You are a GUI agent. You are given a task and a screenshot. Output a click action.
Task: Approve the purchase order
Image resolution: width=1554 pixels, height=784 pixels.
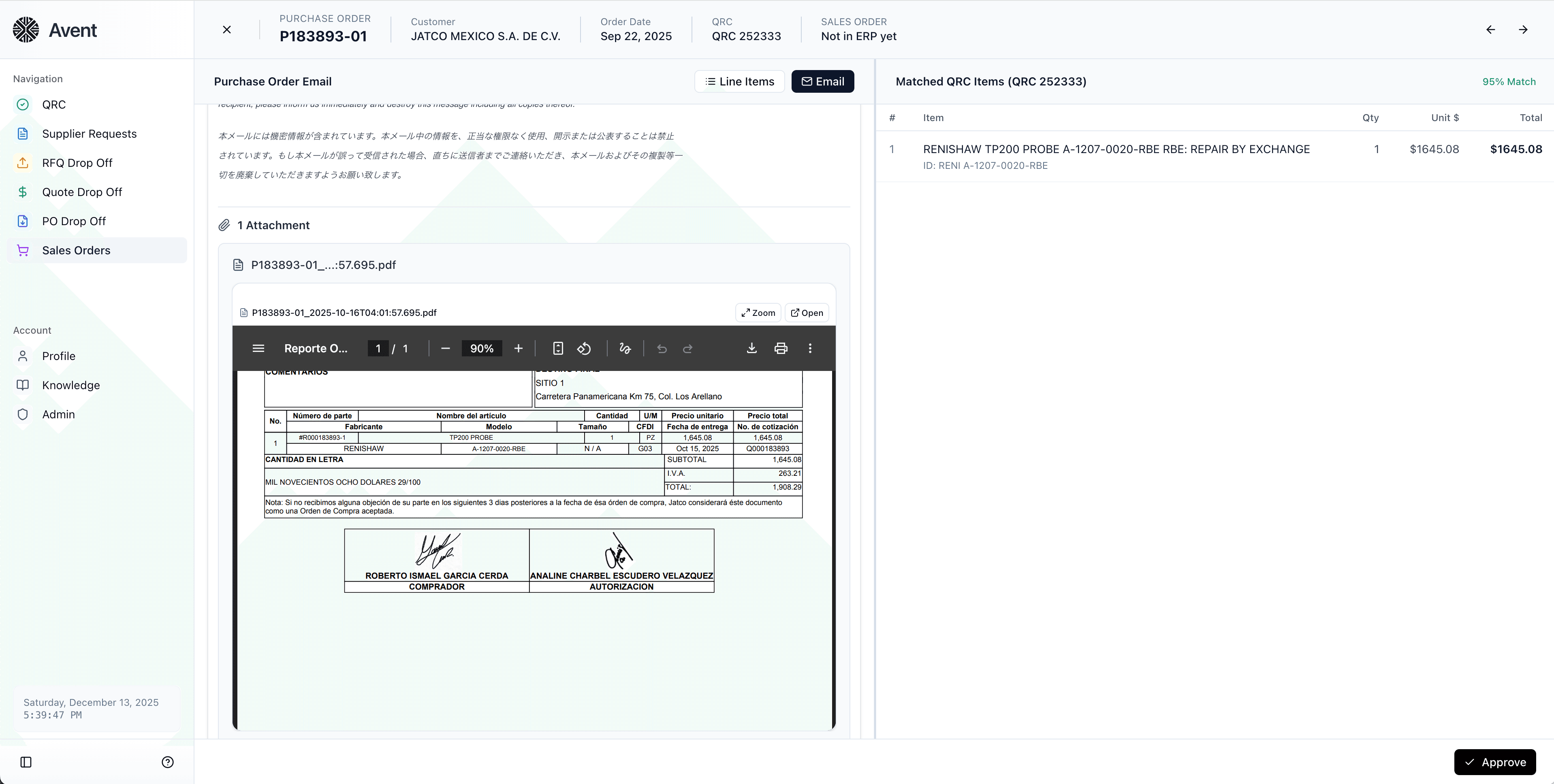[x=1494, y=762]
